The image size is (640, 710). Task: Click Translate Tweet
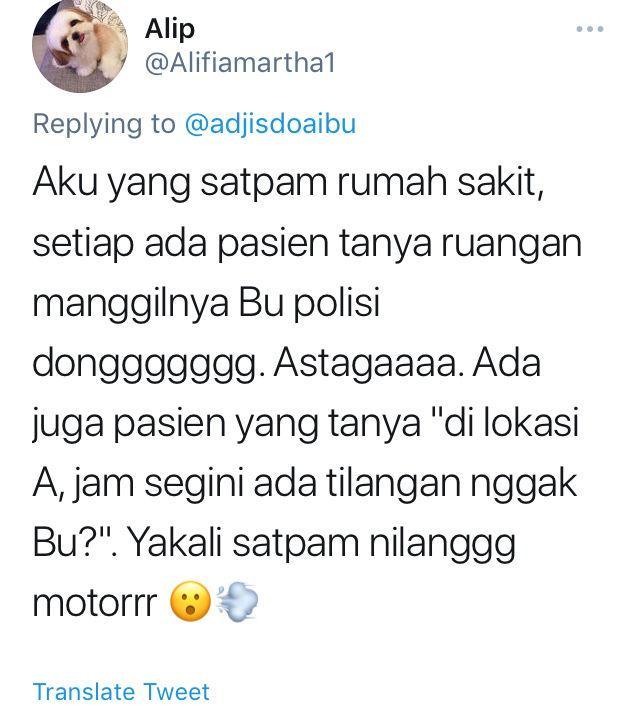[121, 691]
